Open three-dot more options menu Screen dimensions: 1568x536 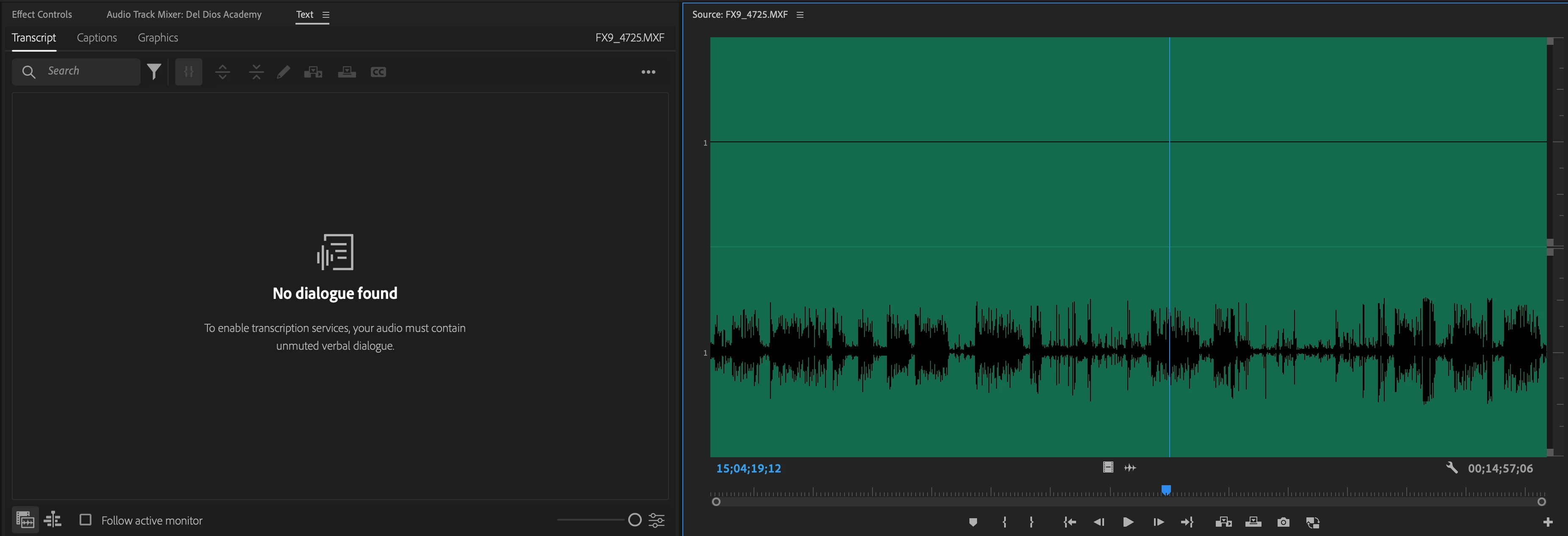pyautogui.click(x=648, y=72)
